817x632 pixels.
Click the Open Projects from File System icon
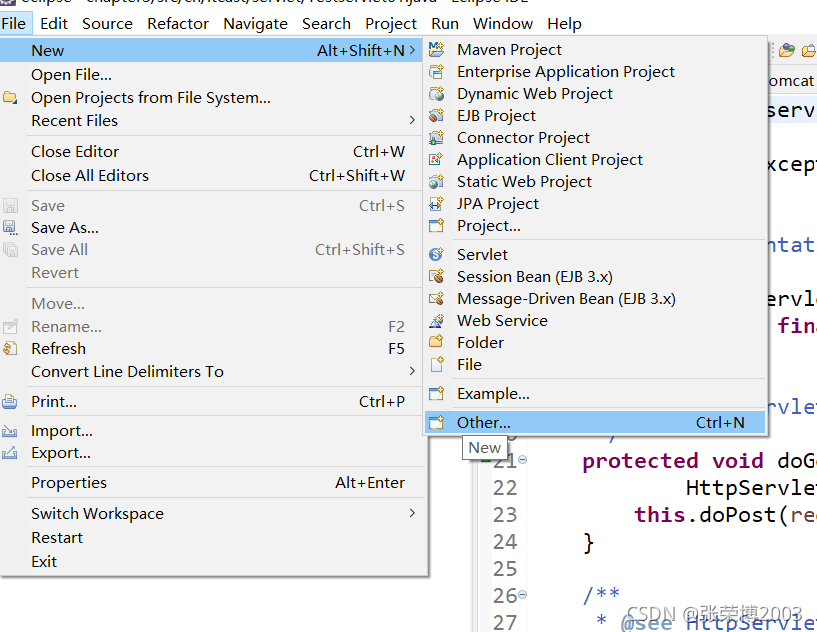coord(10,97)
